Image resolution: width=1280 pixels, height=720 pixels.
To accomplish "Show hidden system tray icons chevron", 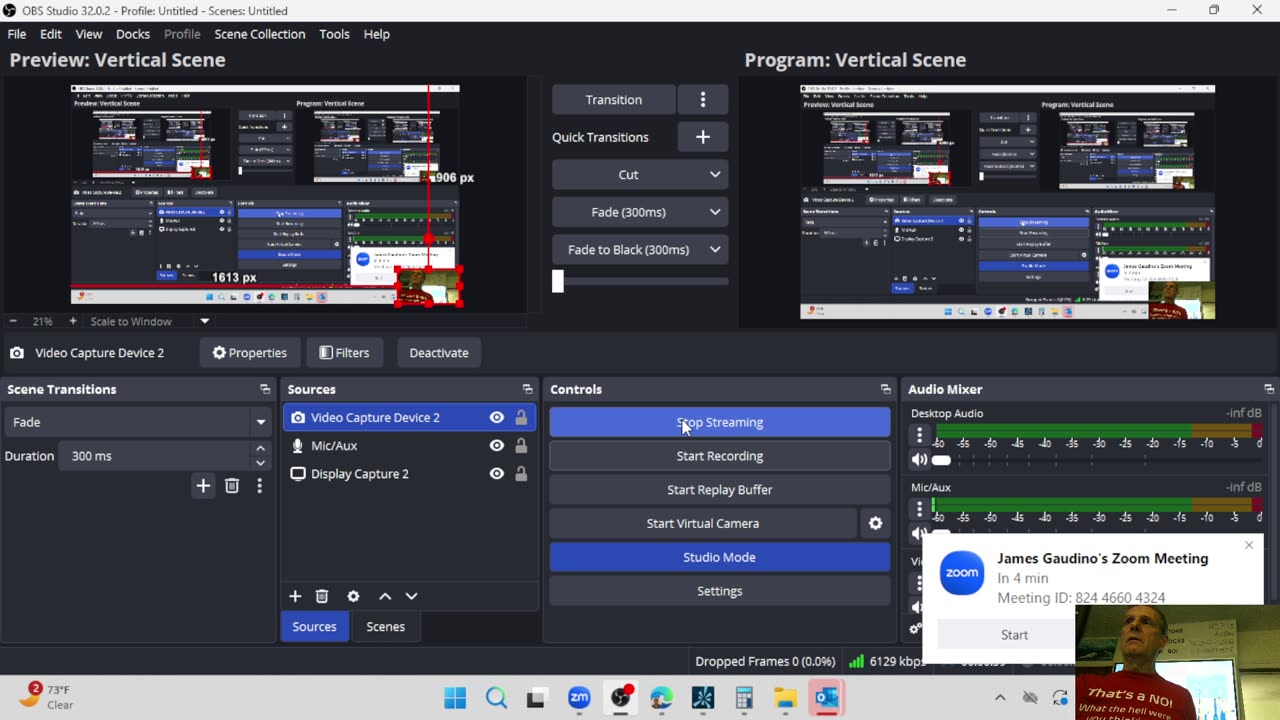I will click(x=1000, y=698).
